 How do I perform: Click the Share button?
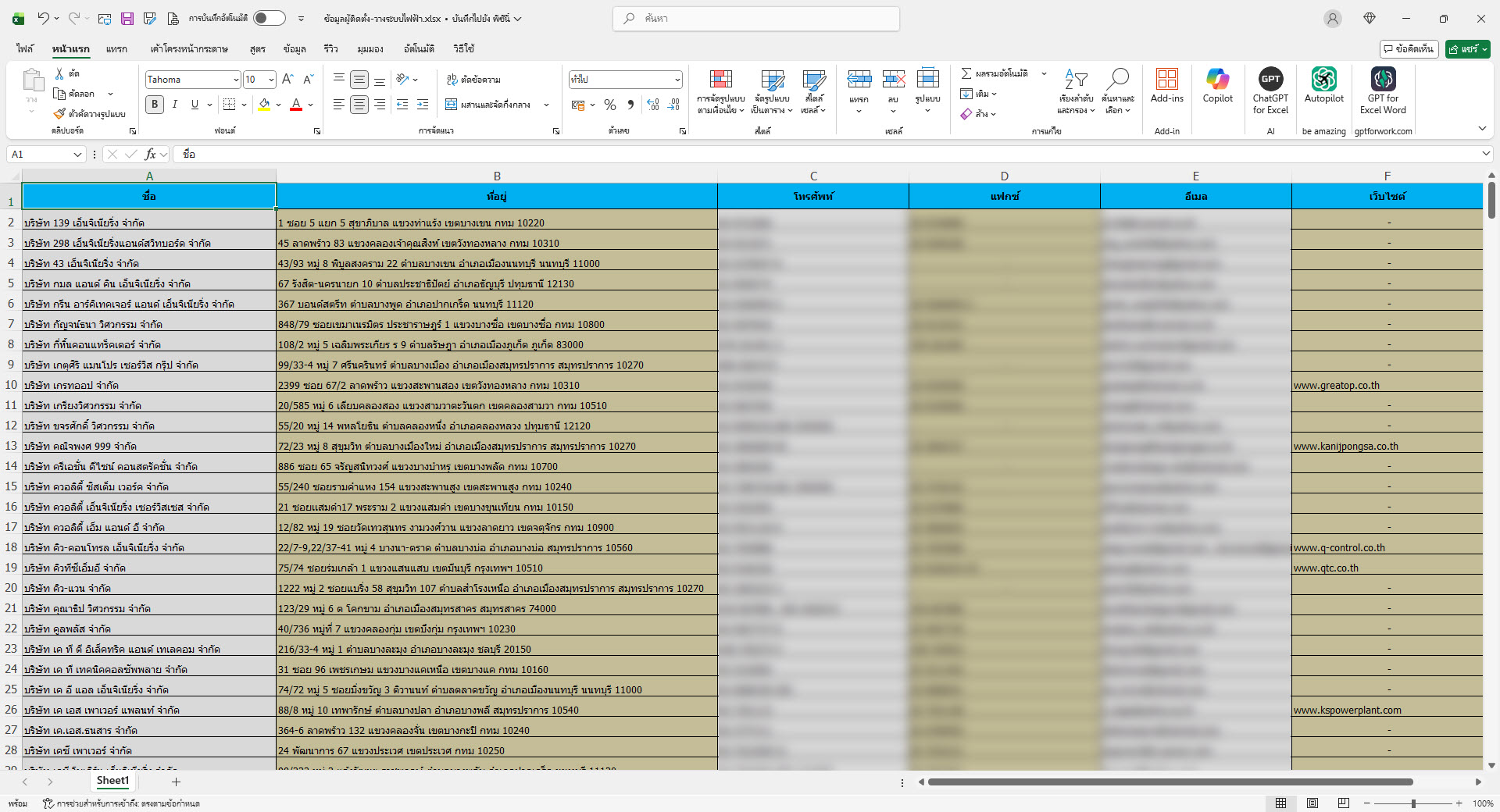click(1467, 48)
